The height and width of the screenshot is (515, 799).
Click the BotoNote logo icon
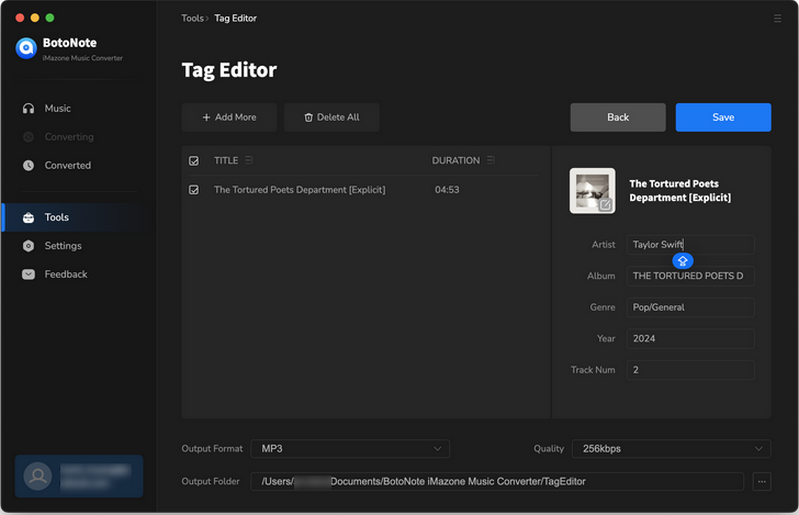click(26, 48)
